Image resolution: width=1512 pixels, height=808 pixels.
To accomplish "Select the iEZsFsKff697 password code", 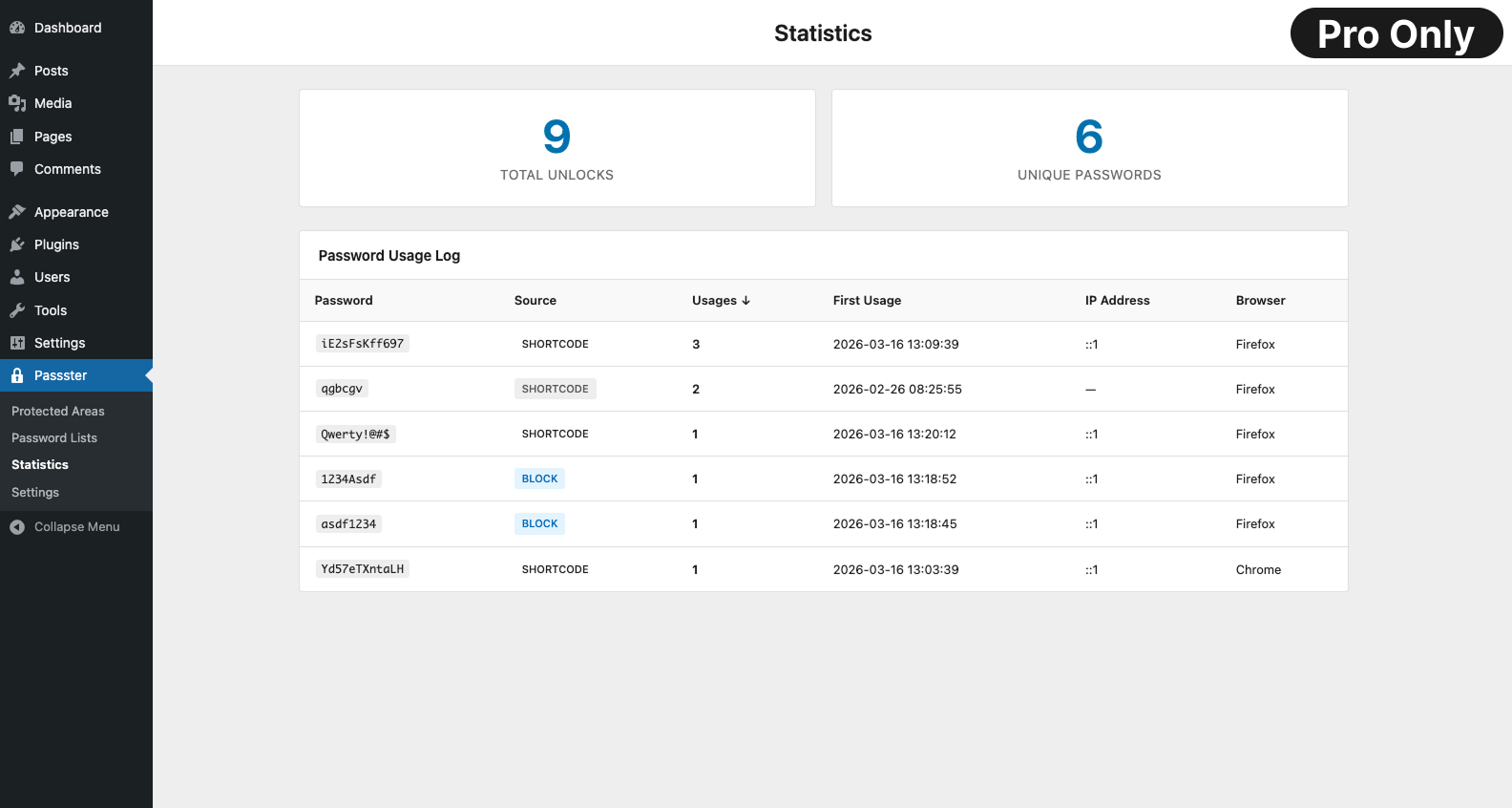I will pyautogui.click(x=362, y=344).
